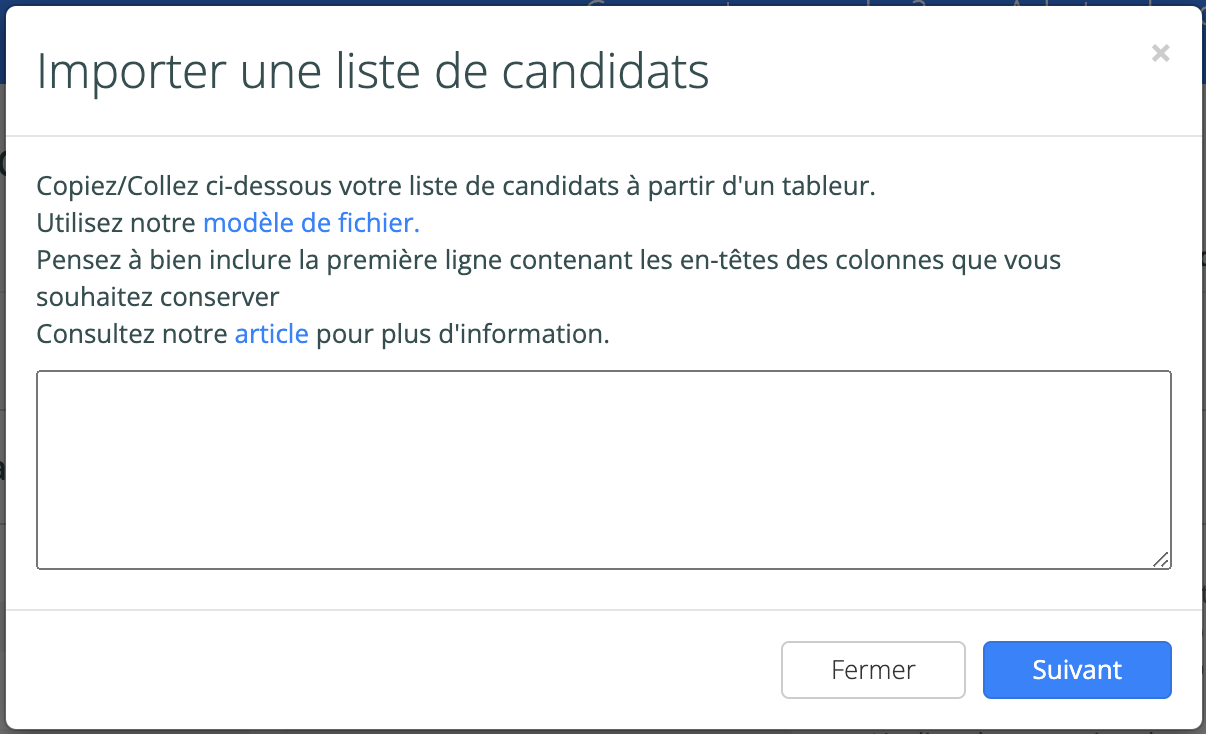Click the "souhaitez conserver" text line
This screenshot has height=734, width=1206.
[x=157, y=297]
